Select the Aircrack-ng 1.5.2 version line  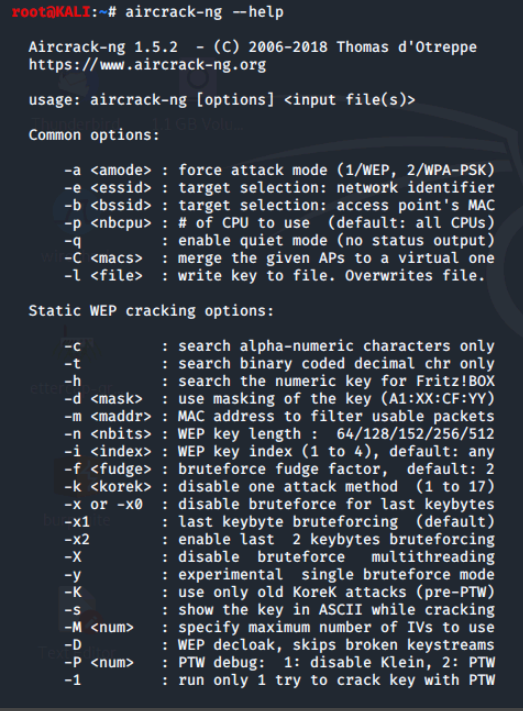point(253,47)
